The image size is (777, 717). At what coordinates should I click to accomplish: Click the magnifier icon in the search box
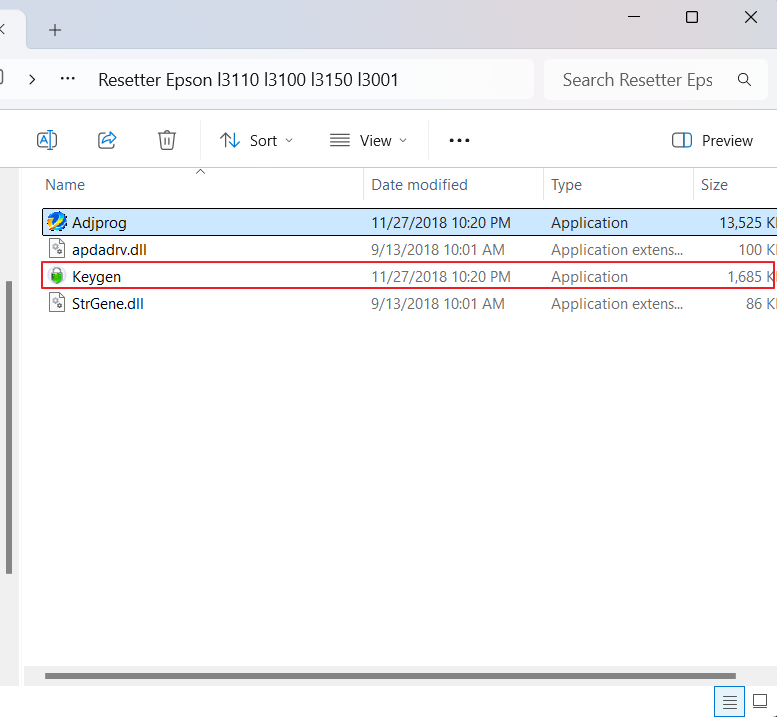tap(744, 80)
